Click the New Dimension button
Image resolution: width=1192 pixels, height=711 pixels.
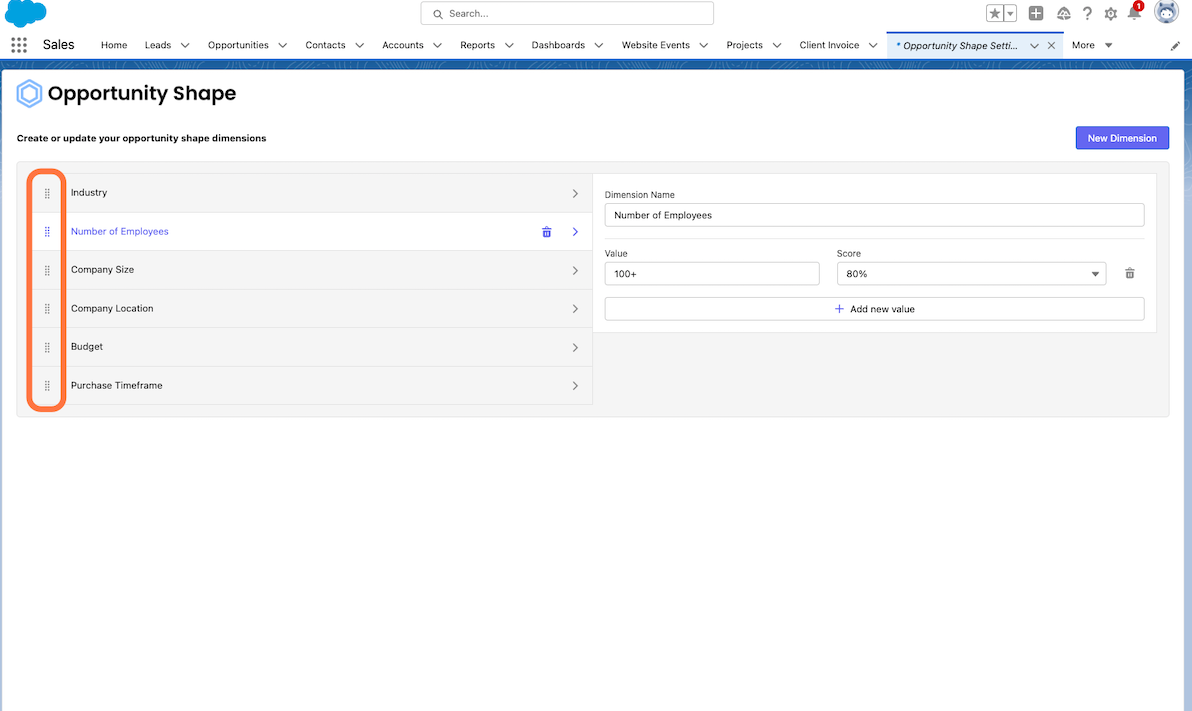pyautogui.click(x=1122, y=138)
